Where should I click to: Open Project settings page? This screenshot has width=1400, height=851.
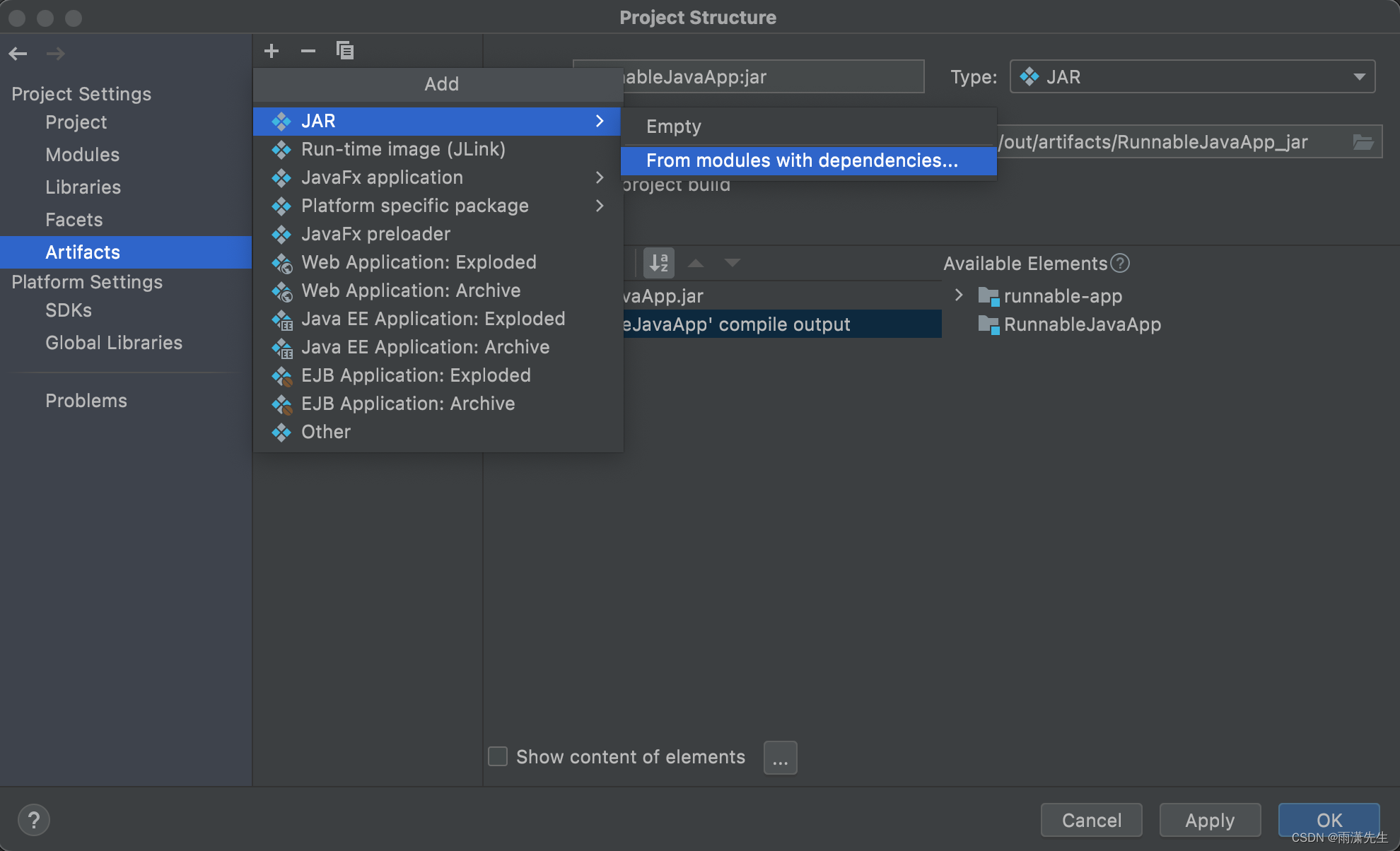click(x=76, y=122)
